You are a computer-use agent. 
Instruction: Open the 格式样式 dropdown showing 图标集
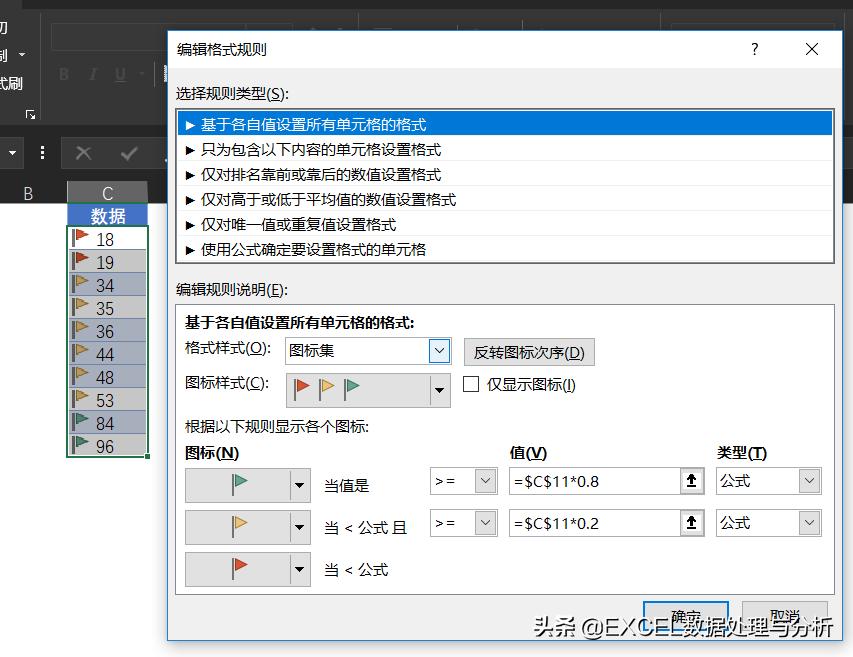pos(437,351)
